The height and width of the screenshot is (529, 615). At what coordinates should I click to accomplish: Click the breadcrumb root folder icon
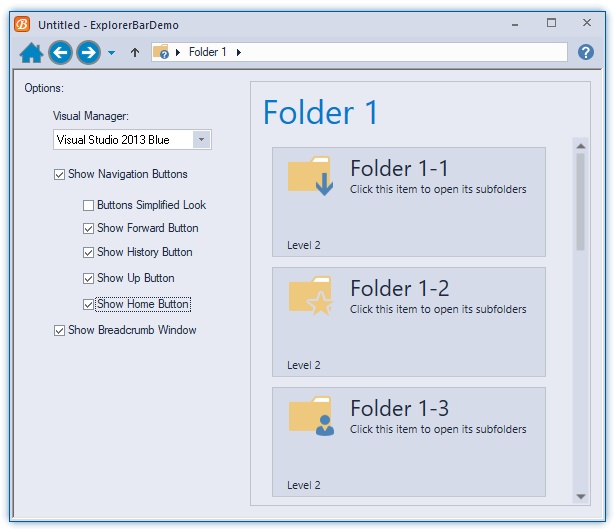(x=161, y=52)
